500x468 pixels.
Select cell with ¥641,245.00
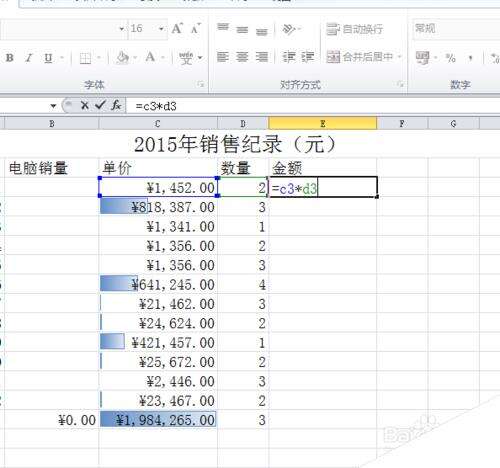click(x=158, y=284)
